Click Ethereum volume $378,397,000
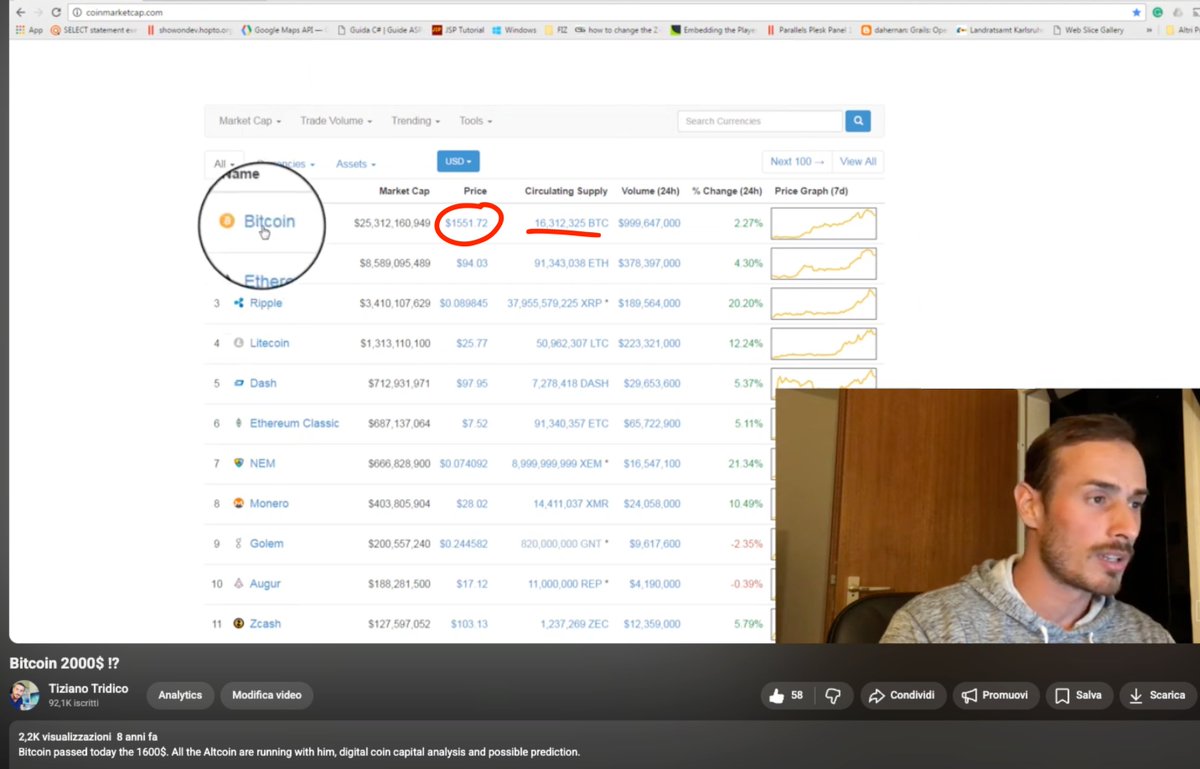Screen dimensions: 1200x769 (x=649, y=263)
